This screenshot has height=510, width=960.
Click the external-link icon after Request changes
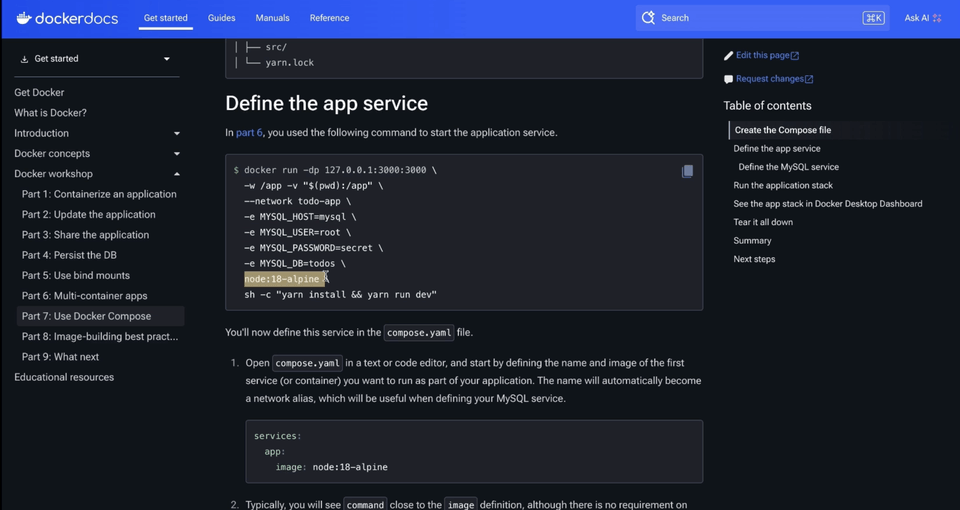809,79
